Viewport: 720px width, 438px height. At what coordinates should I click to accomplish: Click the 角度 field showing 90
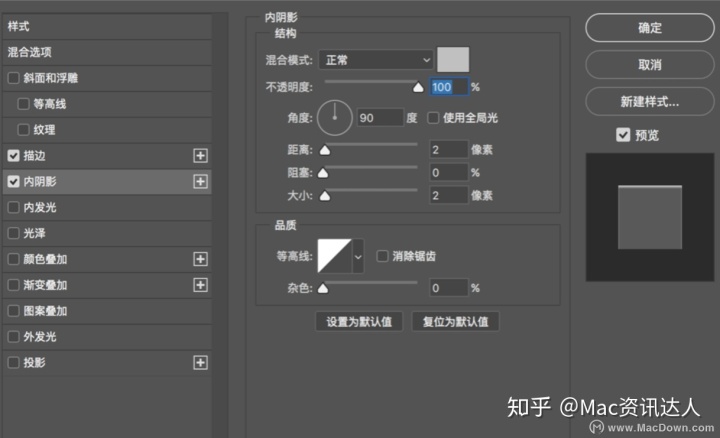coord(380,118)
